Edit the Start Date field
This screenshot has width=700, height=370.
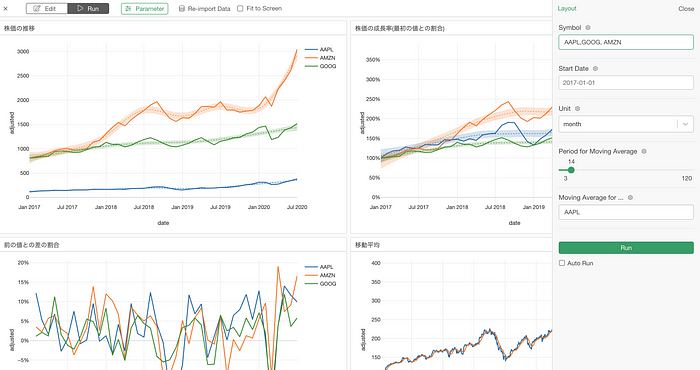626,83
